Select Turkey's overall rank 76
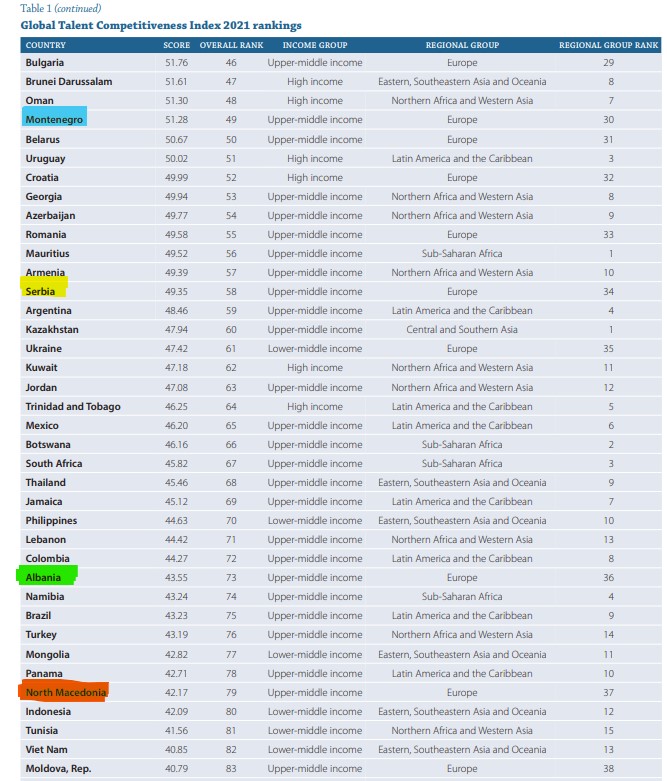This screenshot has width=667, height=781. (231, 634)
